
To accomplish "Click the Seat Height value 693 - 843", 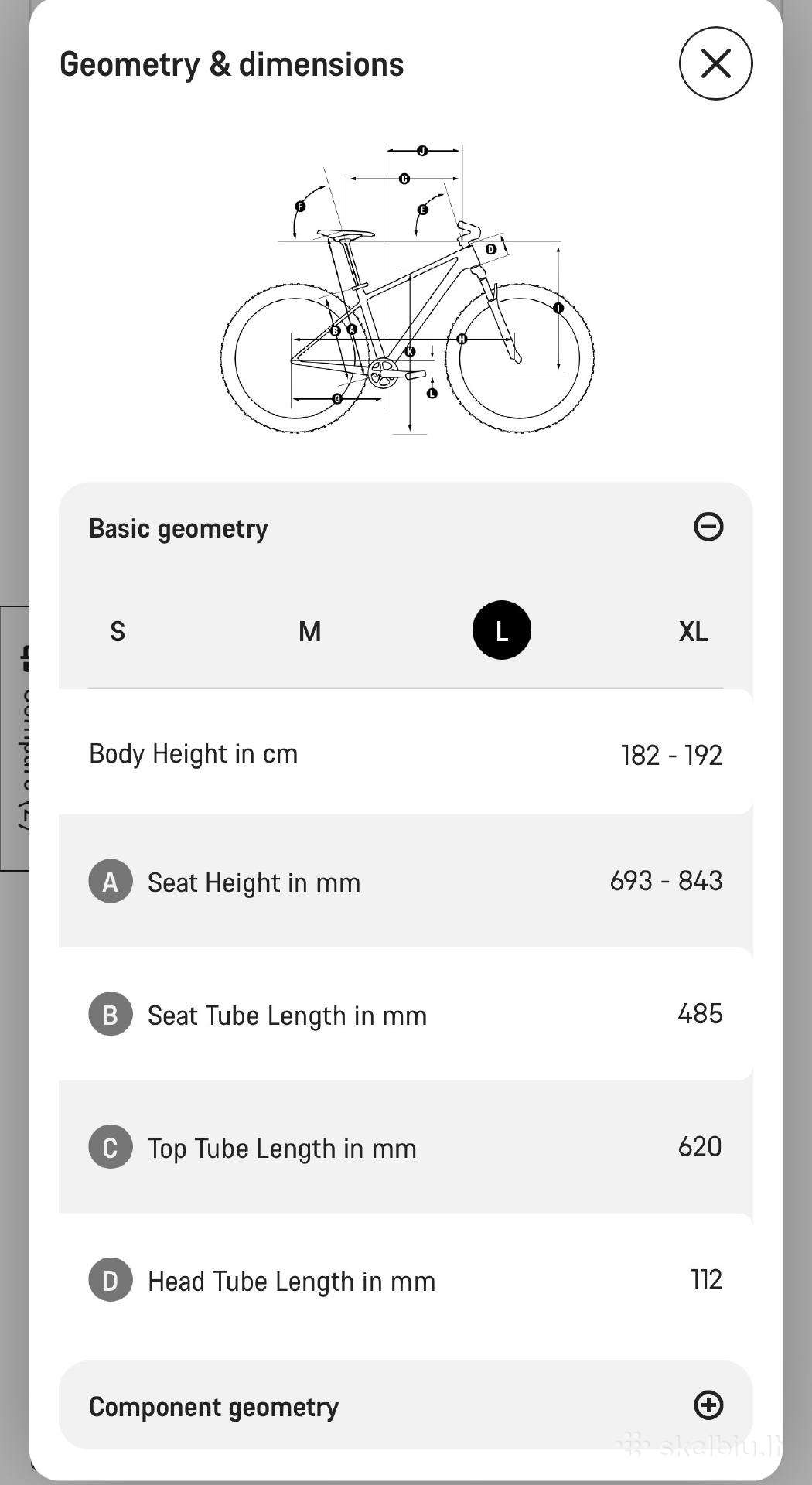I will [666, 881].
